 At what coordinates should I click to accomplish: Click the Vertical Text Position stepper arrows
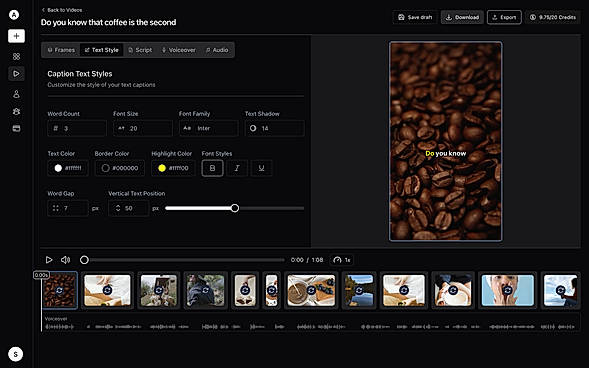pyautogui.click(x=118, y=208)
